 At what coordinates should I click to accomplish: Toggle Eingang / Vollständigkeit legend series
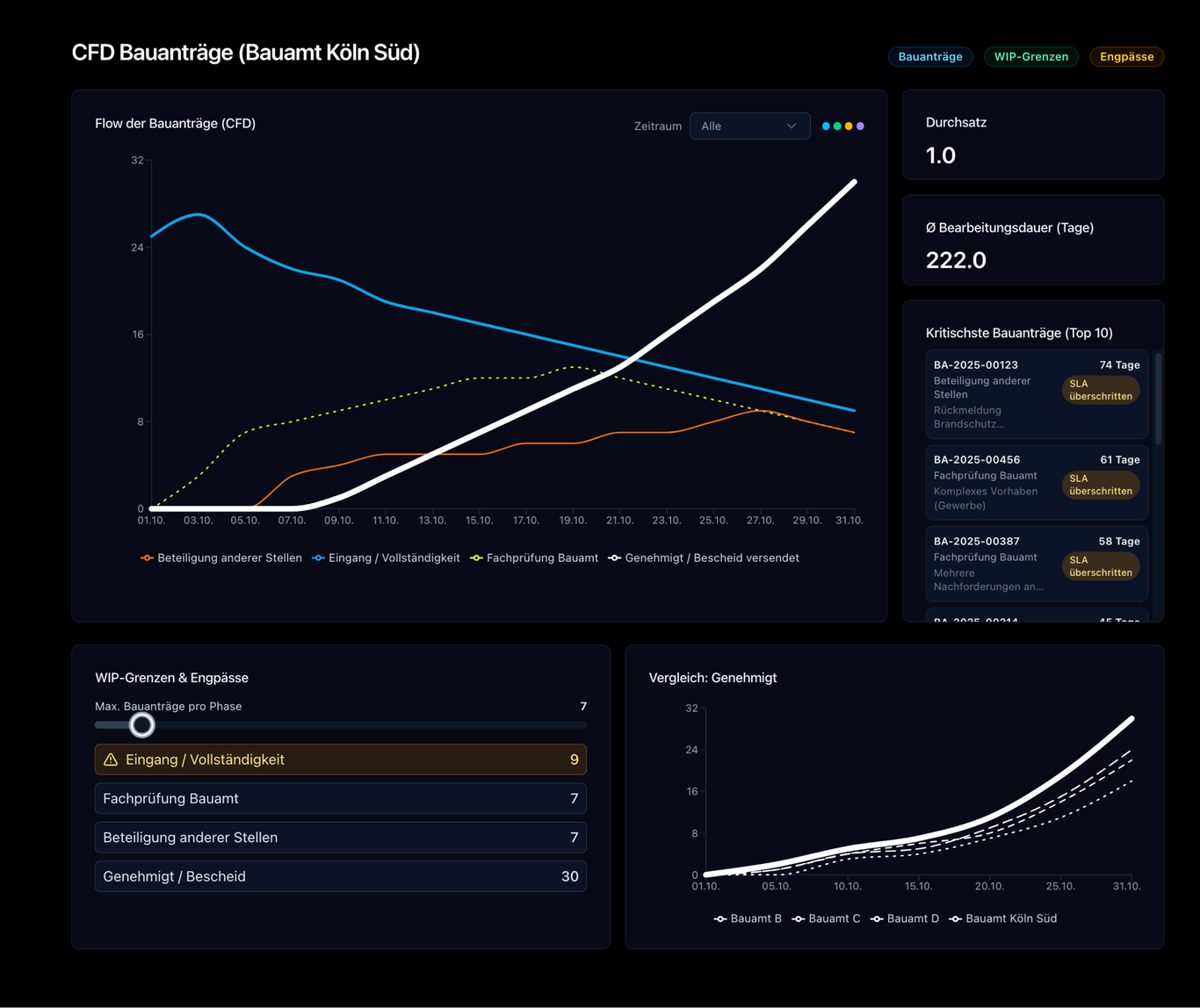click(x=387, y=558)
